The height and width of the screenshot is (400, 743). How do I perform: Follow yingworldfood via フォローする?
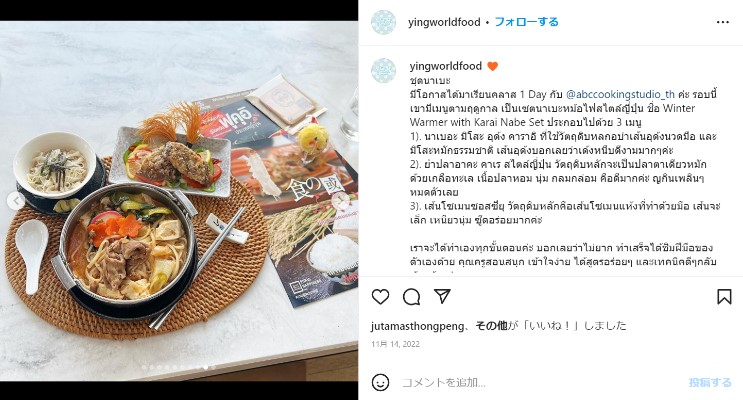tap(526, 22)
